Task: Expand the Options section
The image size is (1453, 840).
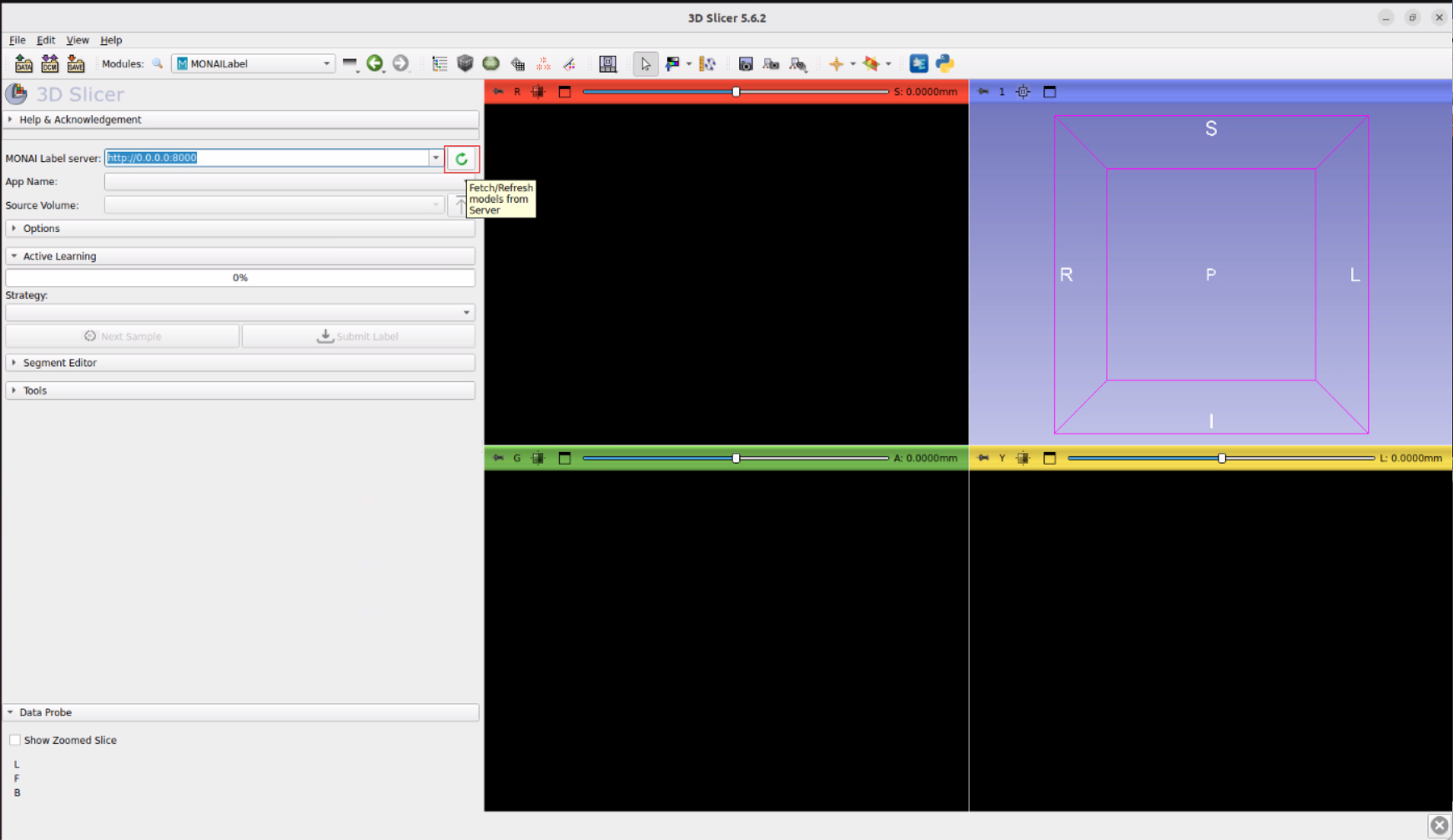Action: [41, 229]
